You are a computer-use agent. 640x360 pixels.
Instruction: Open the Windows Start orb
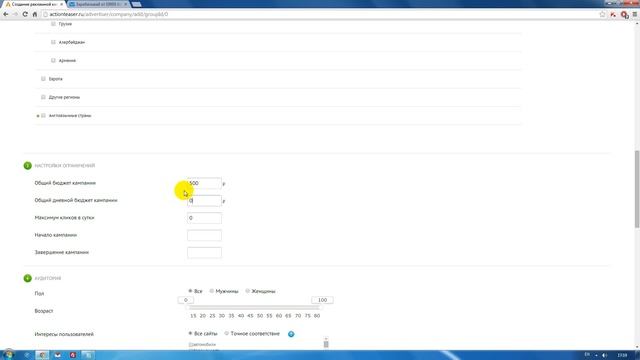click(x=8, y=355)
